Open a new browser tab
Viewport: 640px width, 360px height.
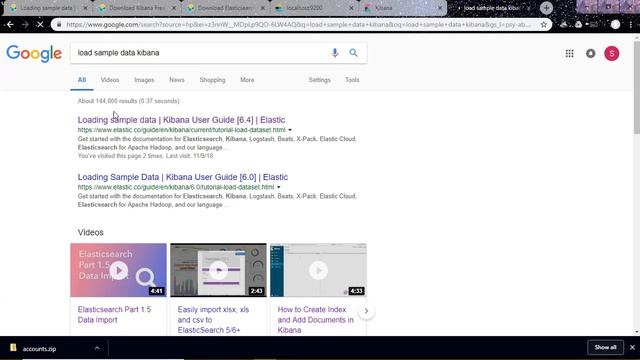click(546, 8)
